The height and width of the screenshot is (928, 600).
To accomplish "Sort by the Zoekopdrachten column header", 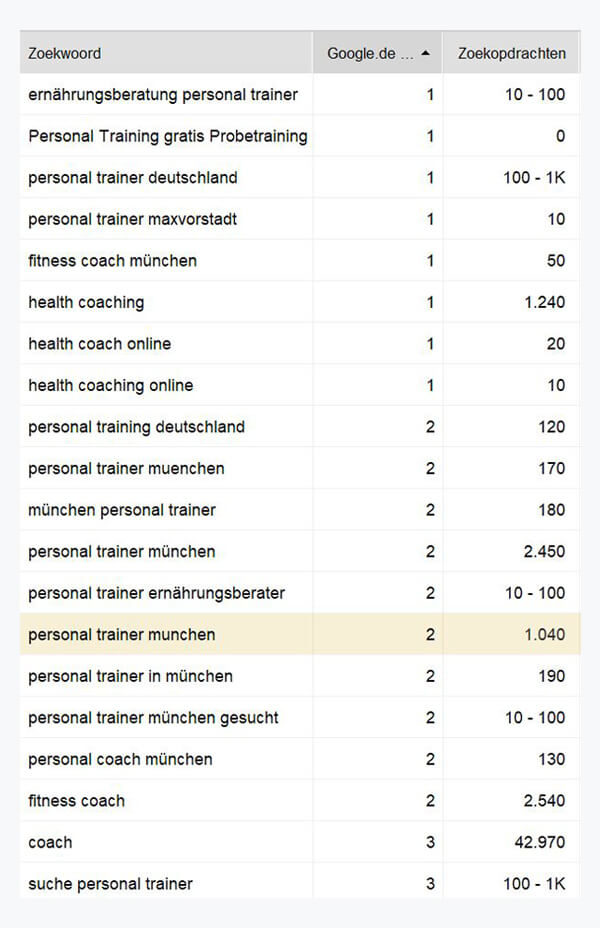I will click(x=511, y=53).
